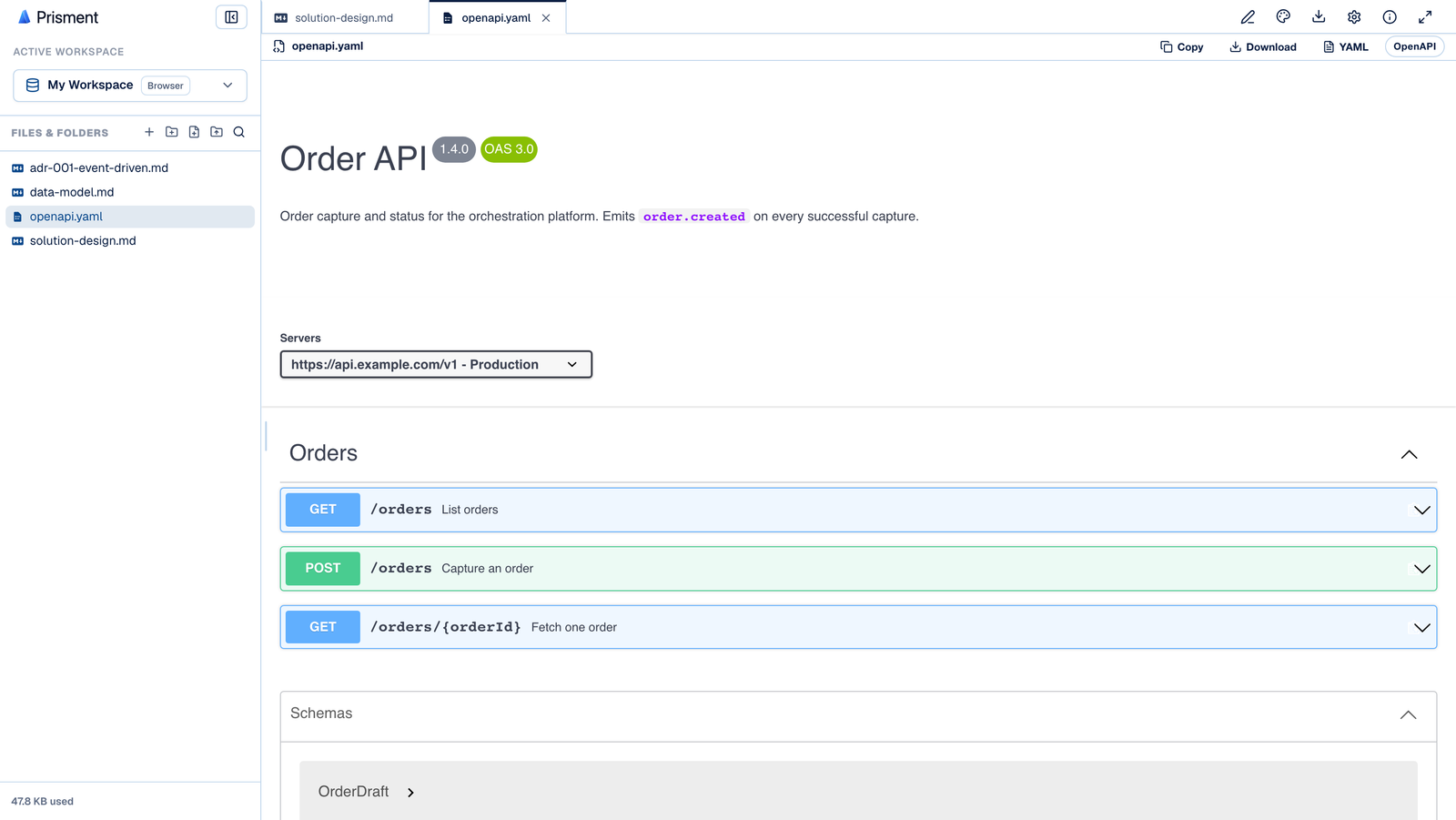Open adr-001-event-driven.md file
Image resolution: width=1456 pixels, height=820 pixels.
tap(130, 168)
